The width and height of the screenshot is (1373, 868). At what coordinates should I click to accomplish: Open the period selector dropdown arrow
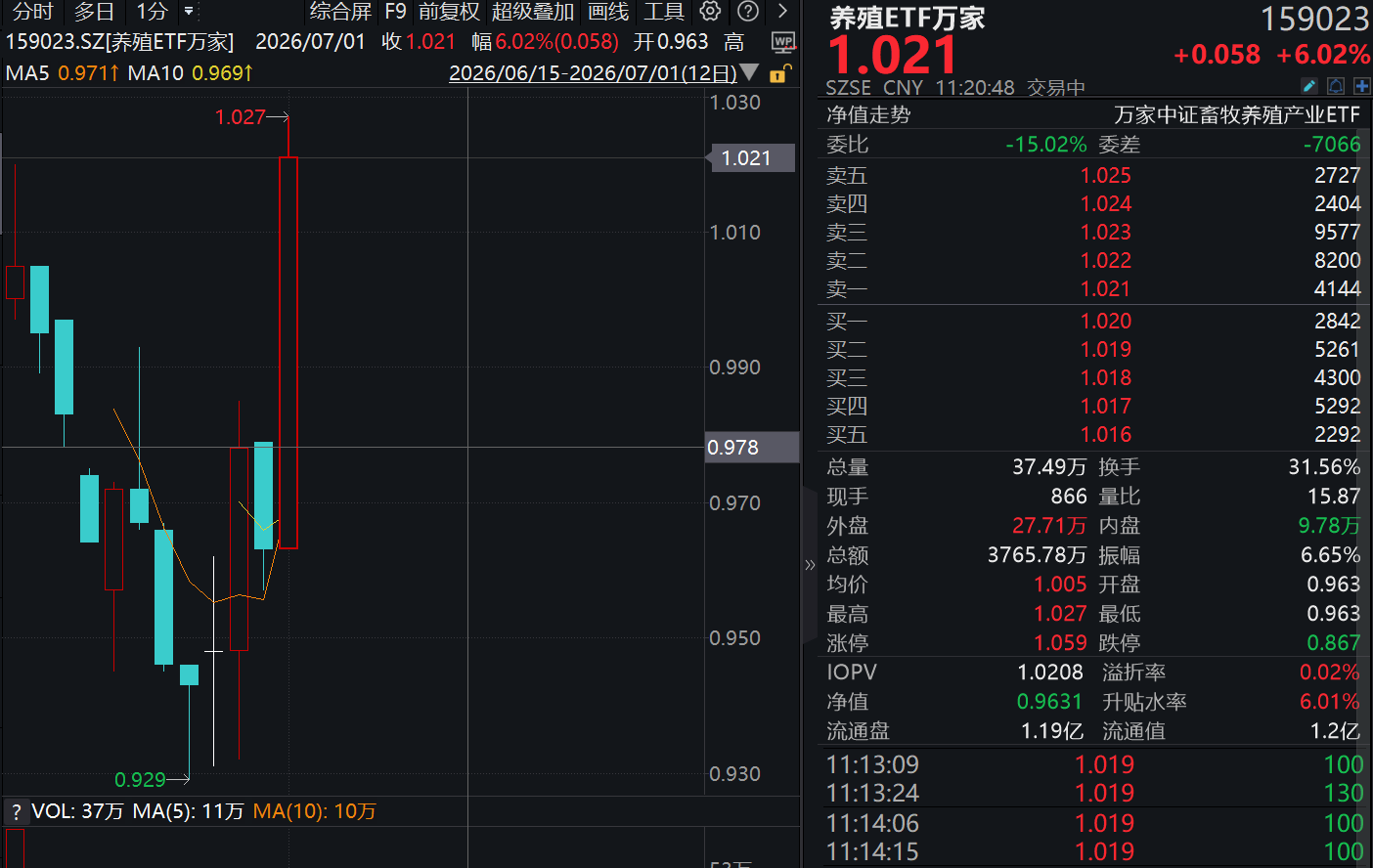pyautogui.click(x=189, y=12)
